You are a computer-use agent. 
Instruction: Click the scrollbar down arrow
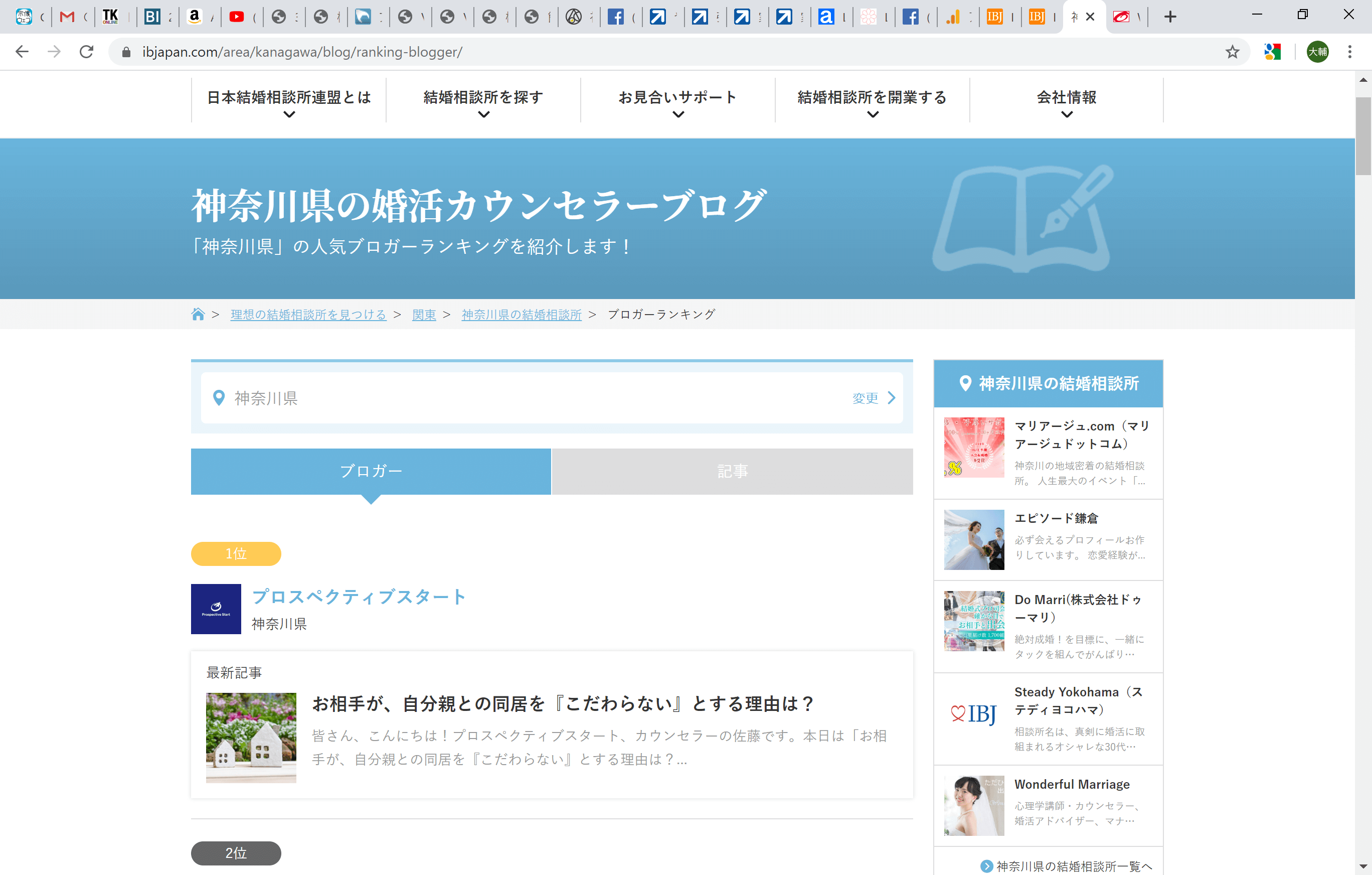tap(1363, 866)
